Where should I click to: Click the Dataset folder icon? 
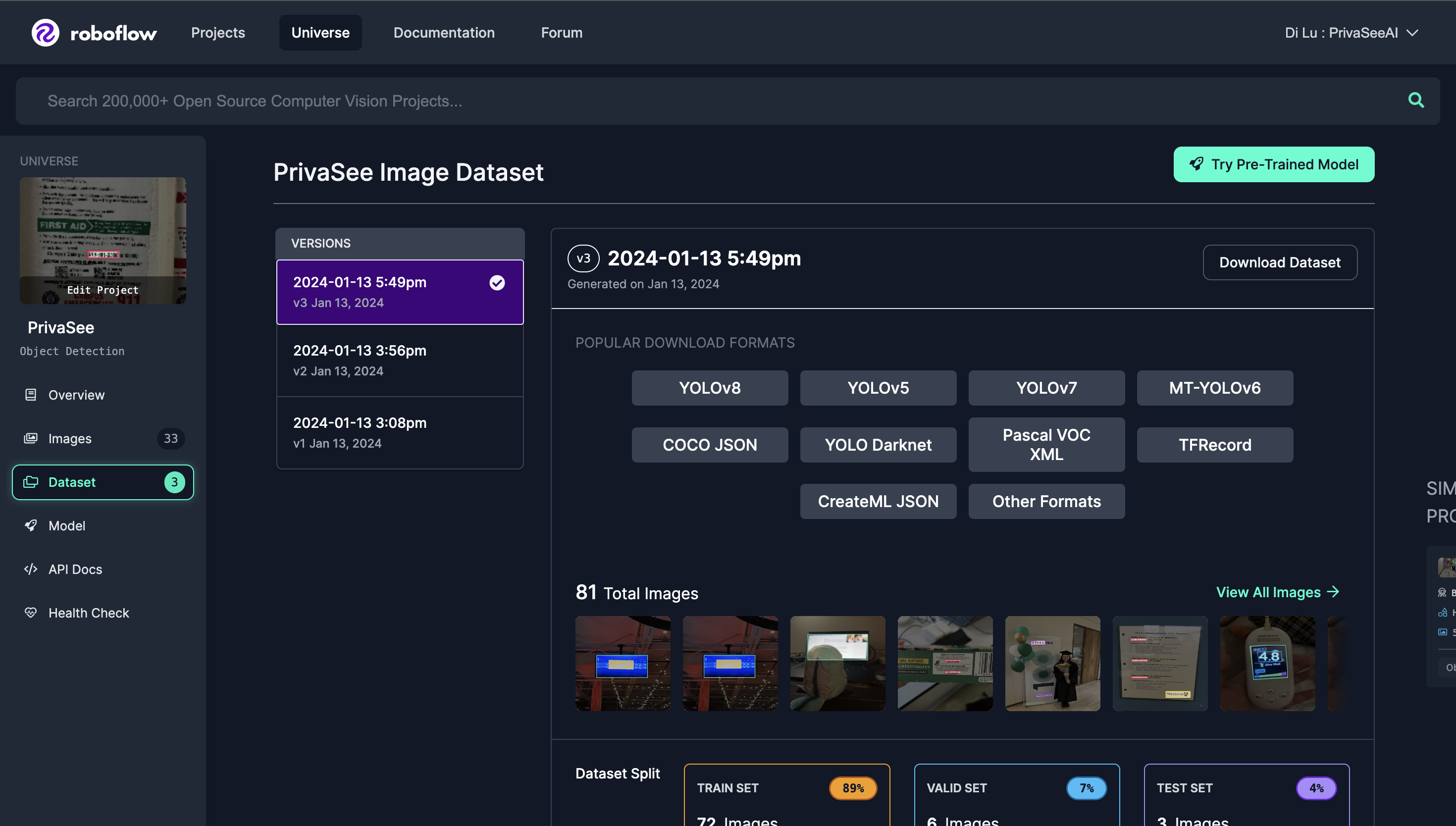coord(31,482)
